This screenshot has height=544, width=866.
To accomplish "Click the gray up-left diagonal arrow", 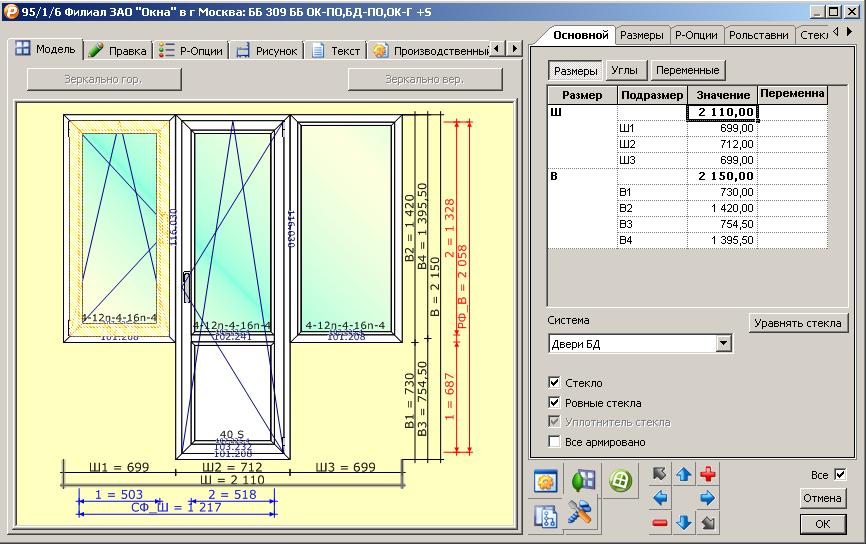I will [x=659, y=474].
